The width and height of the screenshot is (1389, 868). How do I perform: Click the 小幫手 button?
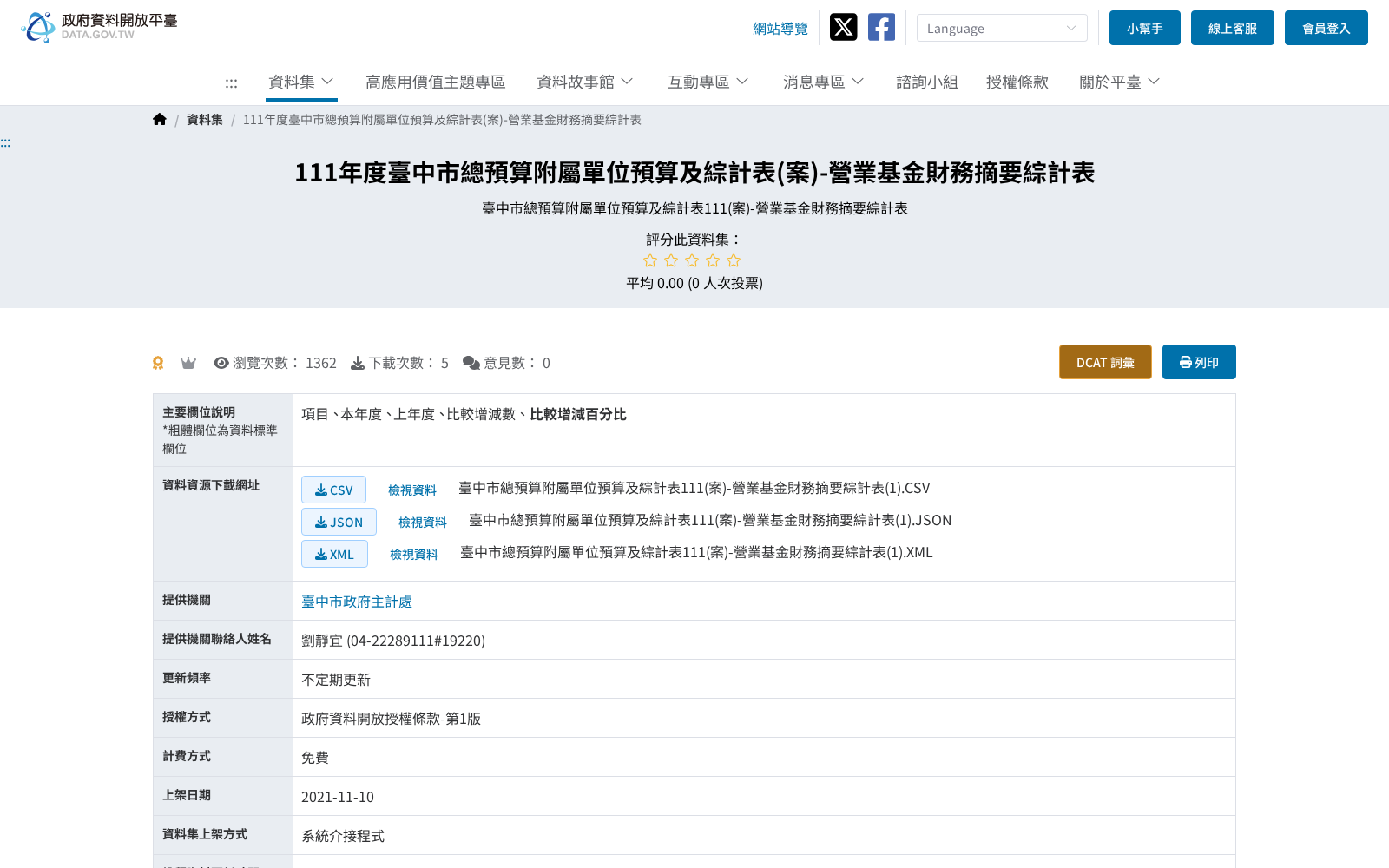pos(1145,28)
